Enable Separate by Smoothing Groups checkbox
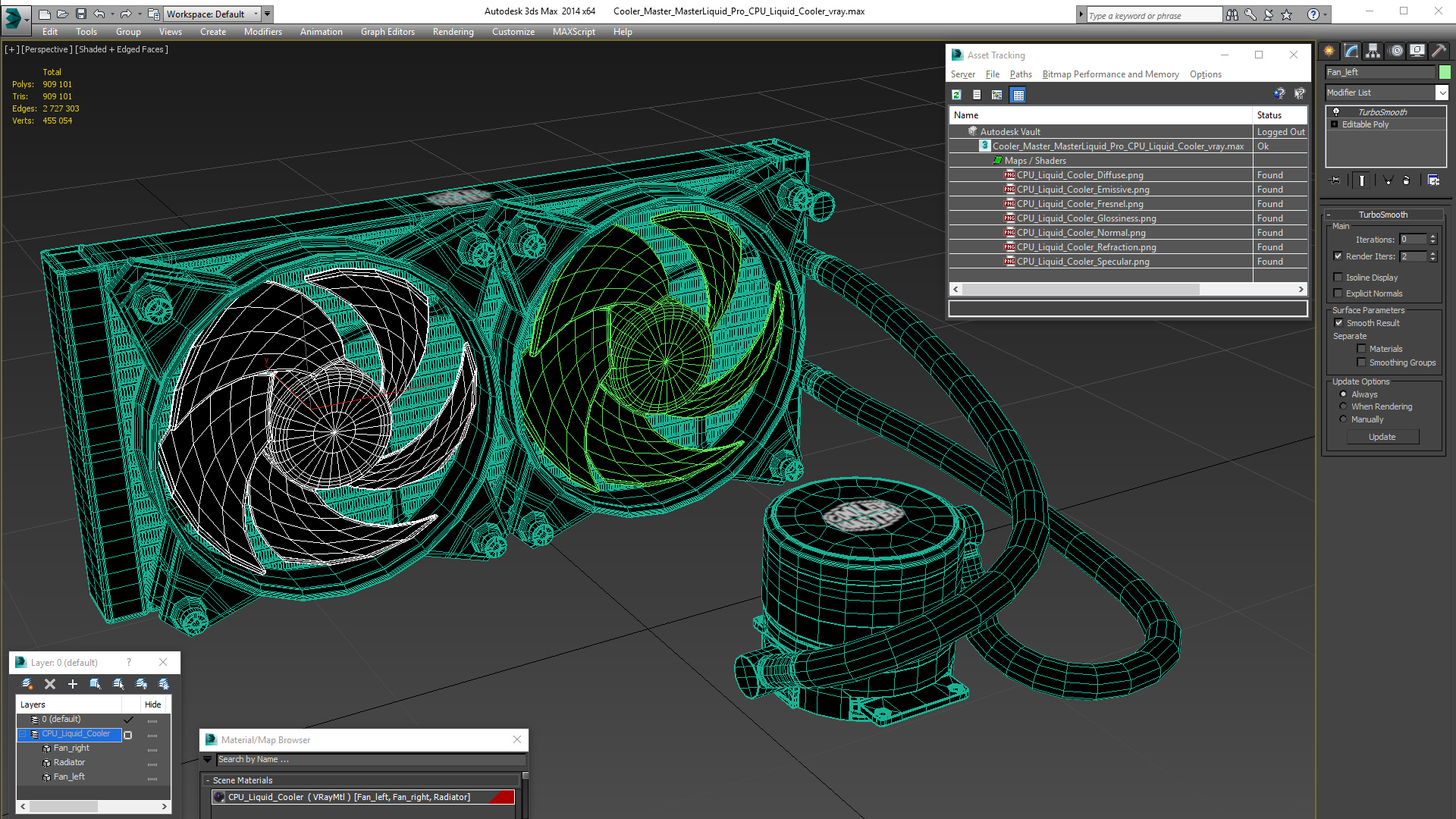The image size is (1456, 819). [x=1362, y=362]
